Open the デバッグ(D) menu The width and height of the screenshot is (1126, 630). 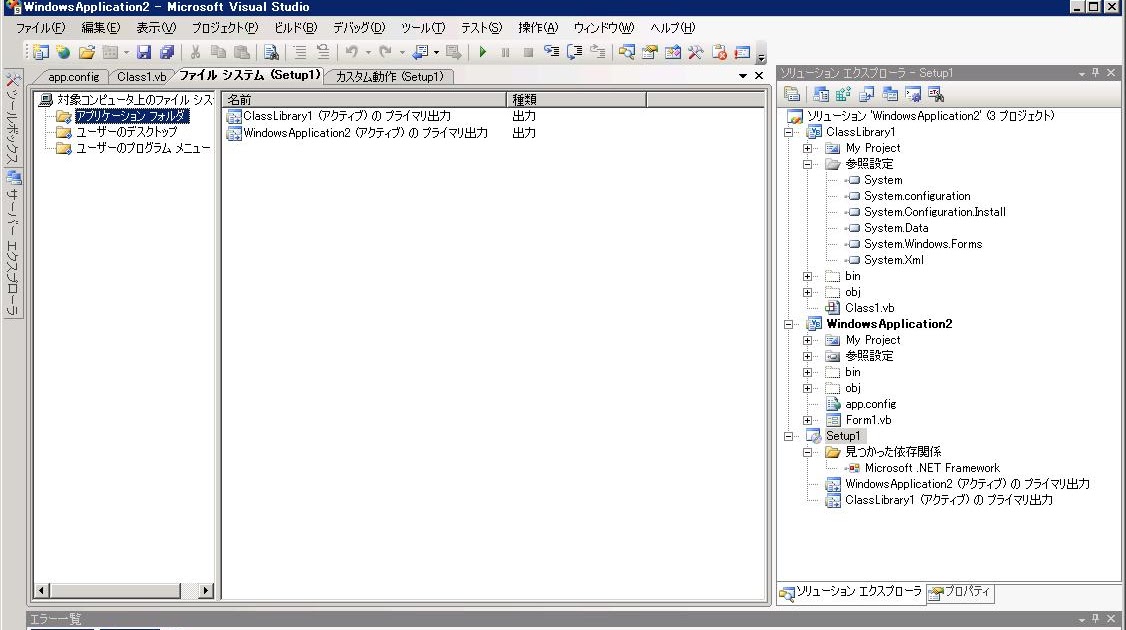click(358, 27)
